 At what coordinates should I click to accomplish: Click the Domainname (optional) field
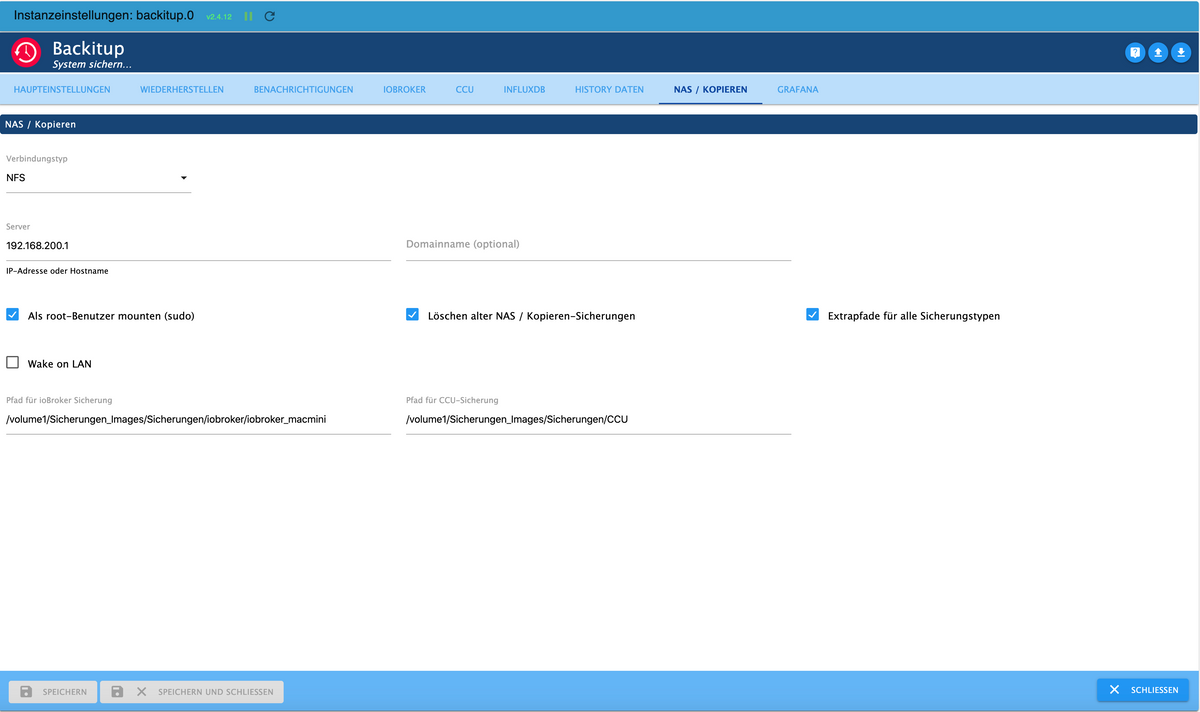(598, 245)
